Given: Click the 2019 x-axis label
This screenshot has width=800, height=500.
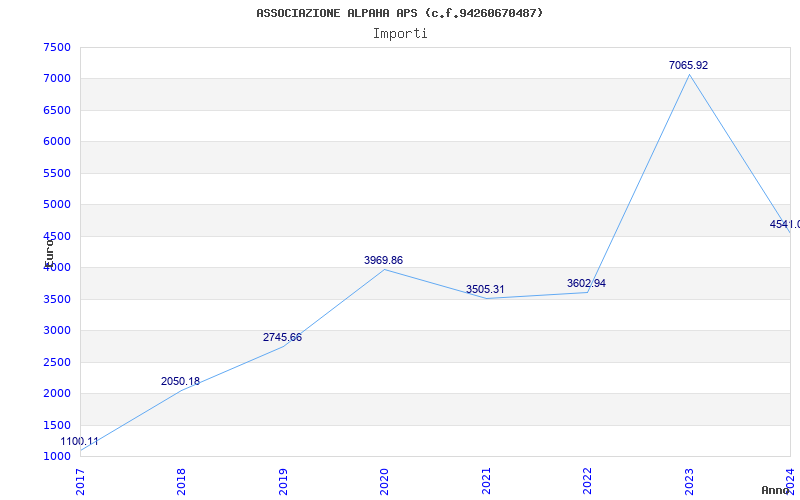Looking at the screenshot, I should point(283,482).
